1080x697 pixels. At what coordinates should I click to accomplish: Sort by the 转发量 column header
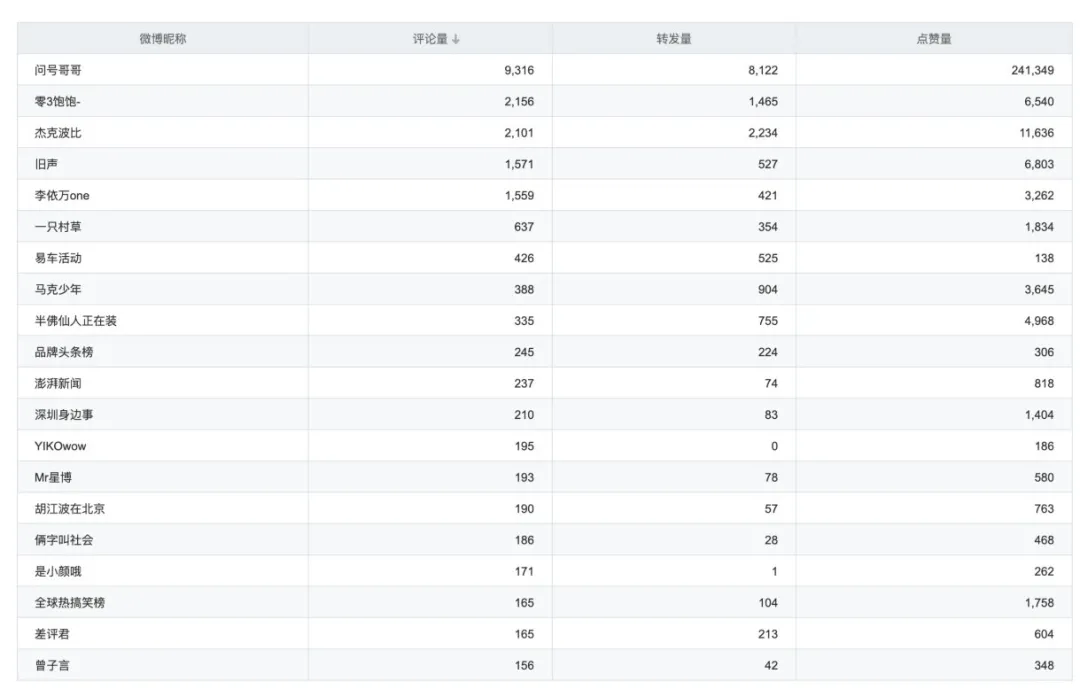point(673,39)
